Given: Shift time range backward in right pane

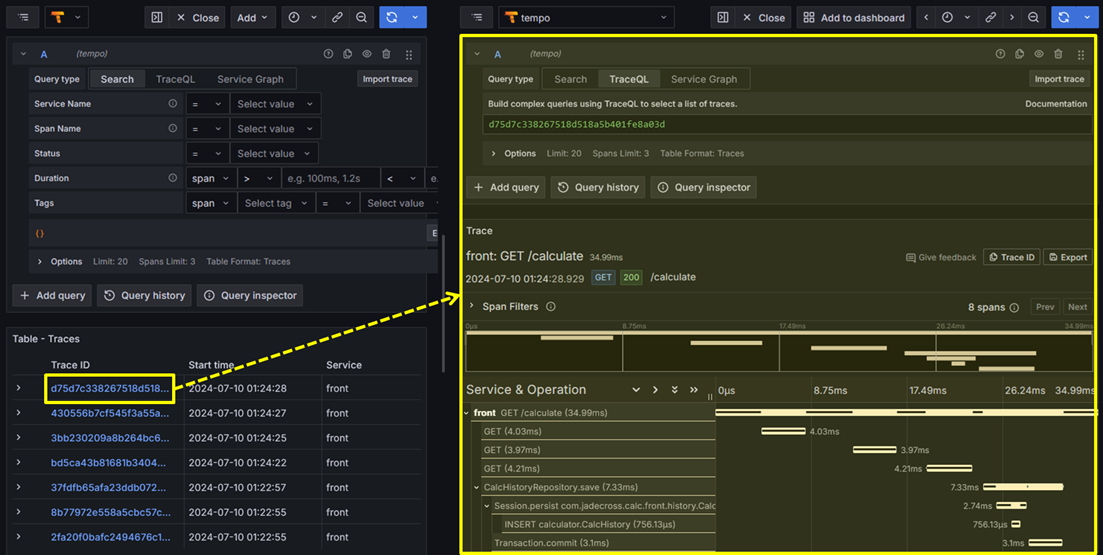Looking at the screenshot, I should pyautogui.click(x=926, y=18).
